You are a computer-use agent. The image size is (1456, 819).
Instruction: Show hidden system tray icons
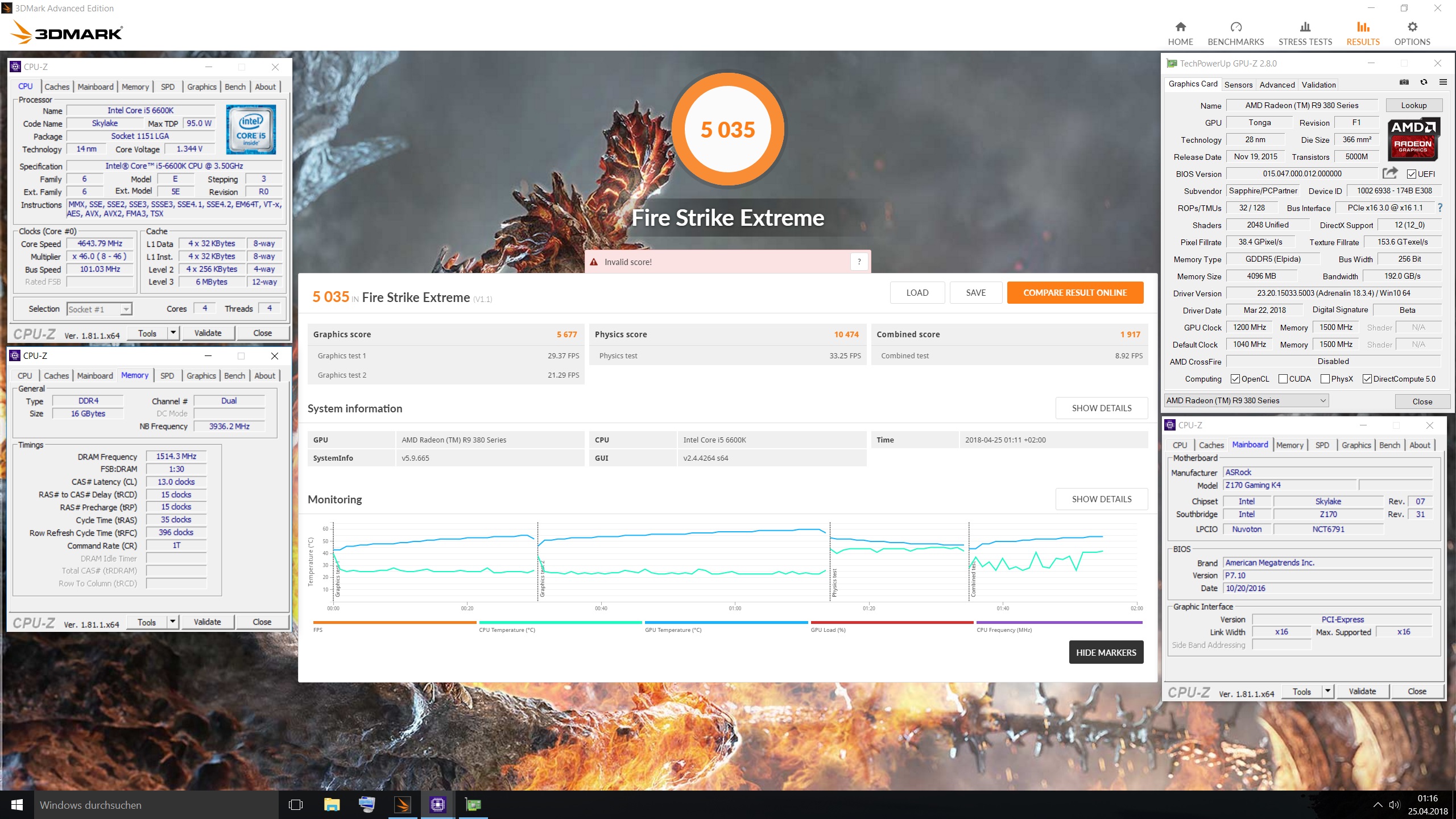1378,805
